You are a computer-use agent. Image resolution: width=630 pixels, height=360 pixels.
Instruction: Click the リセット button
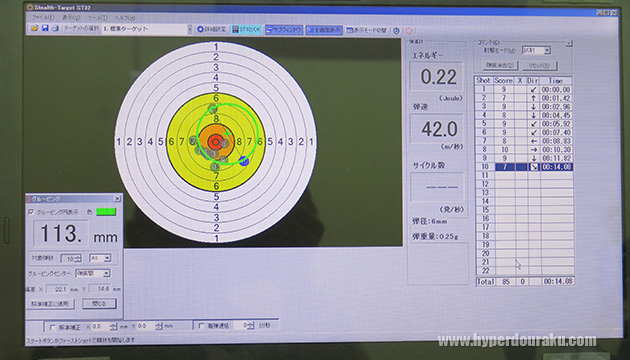click(x=539, y=65)
